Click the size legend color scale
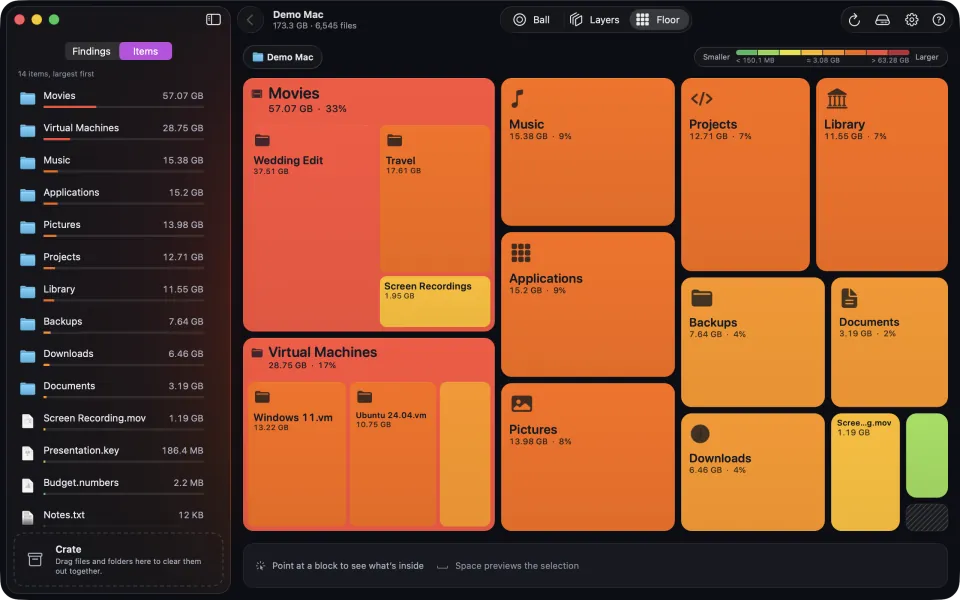Screen dimensions: 960x600 point(822,53)
